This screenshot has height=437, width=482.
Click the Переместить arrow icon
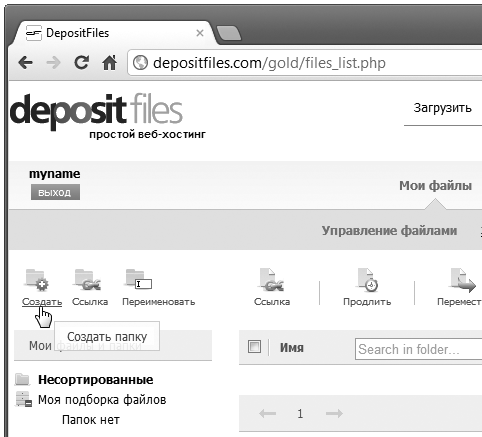[463, 281]
